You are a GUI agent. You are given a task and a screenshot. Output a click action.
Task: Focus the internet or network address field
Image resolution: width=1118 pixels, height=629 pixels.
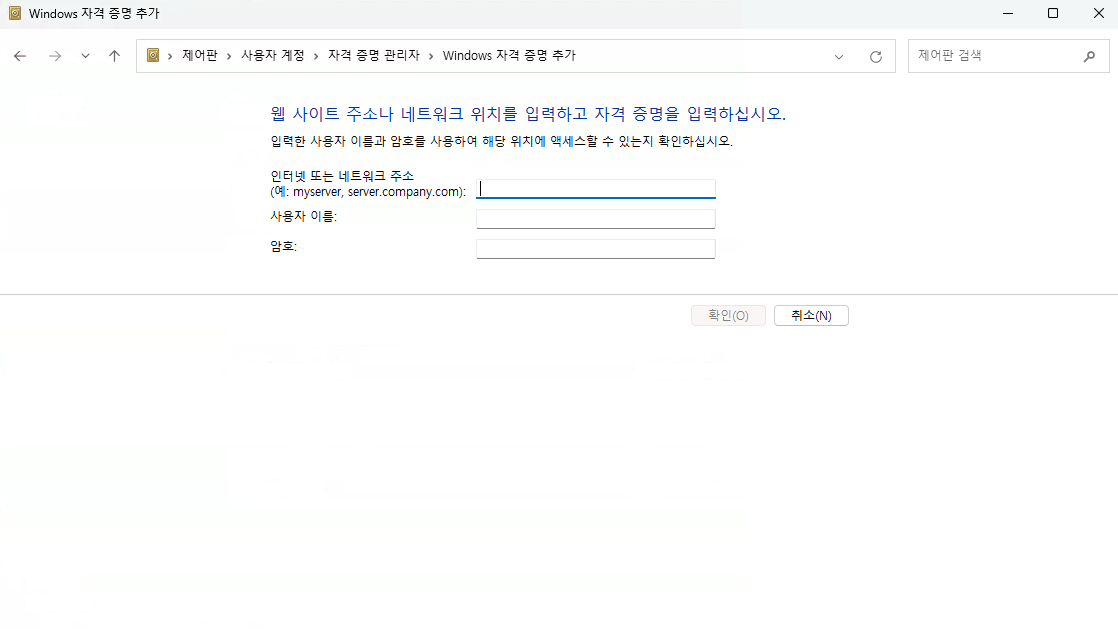coord(595,188)
